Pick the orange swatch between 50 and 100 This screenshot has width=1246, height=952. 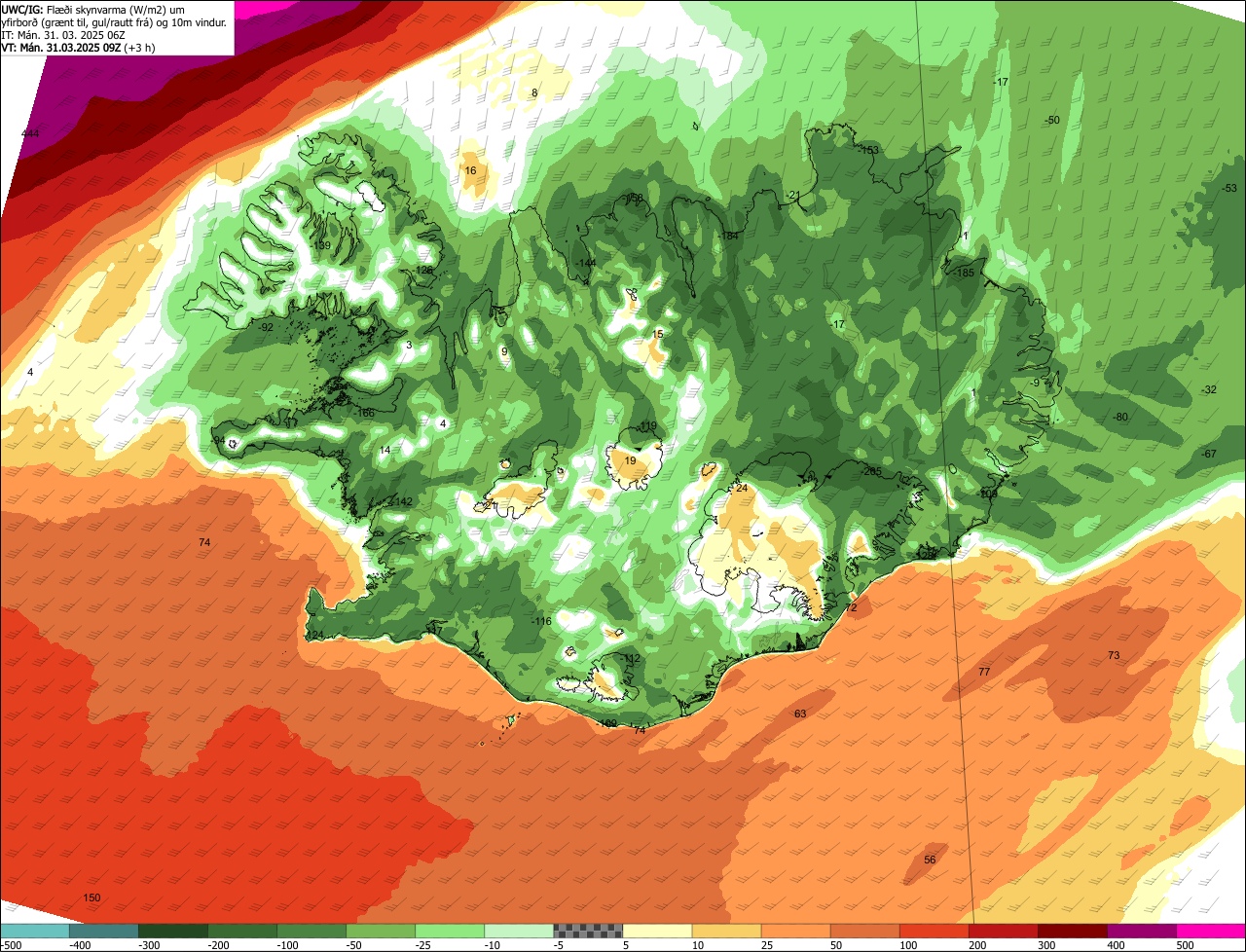(864, 931)
